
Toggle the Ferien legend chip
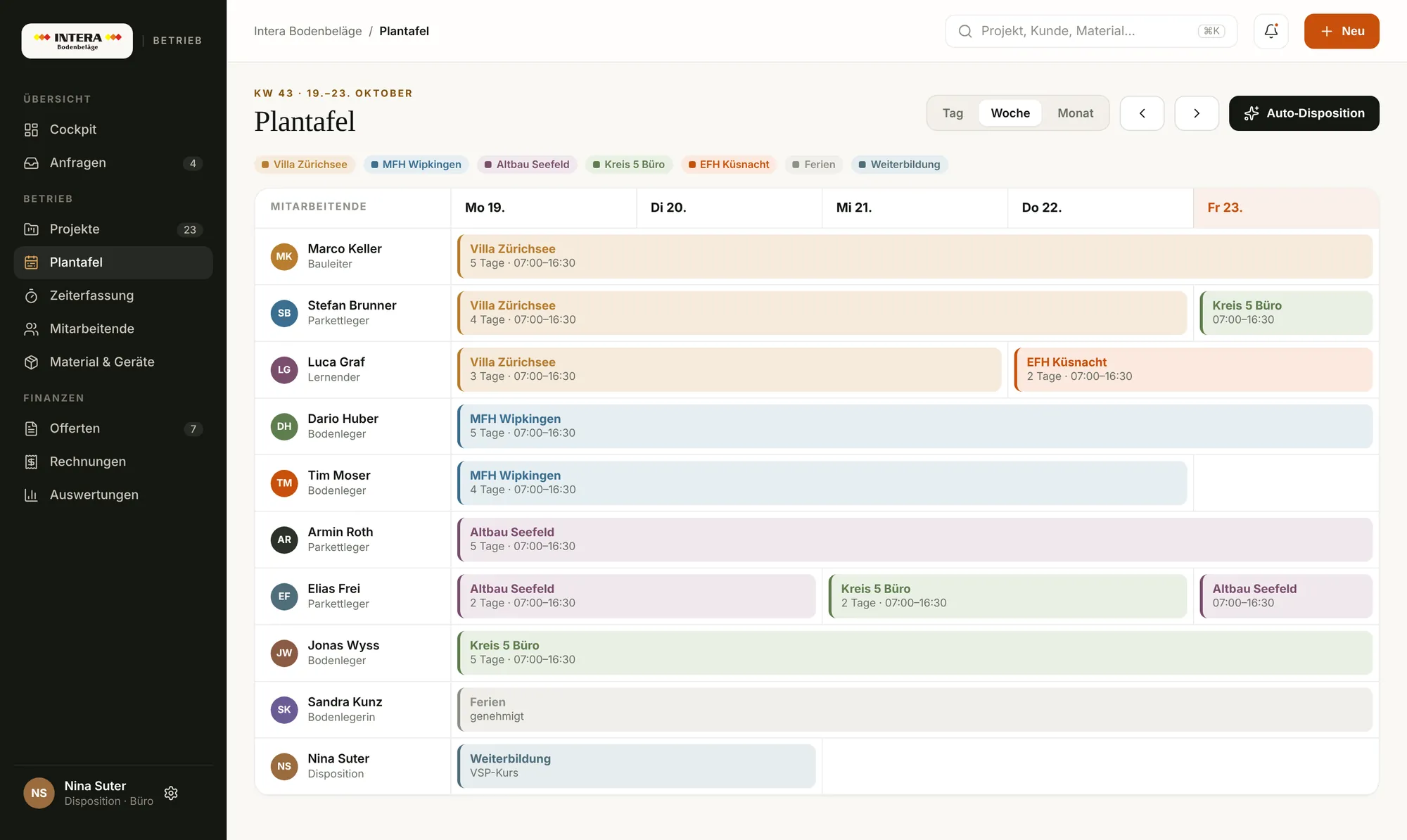(814, 165)
